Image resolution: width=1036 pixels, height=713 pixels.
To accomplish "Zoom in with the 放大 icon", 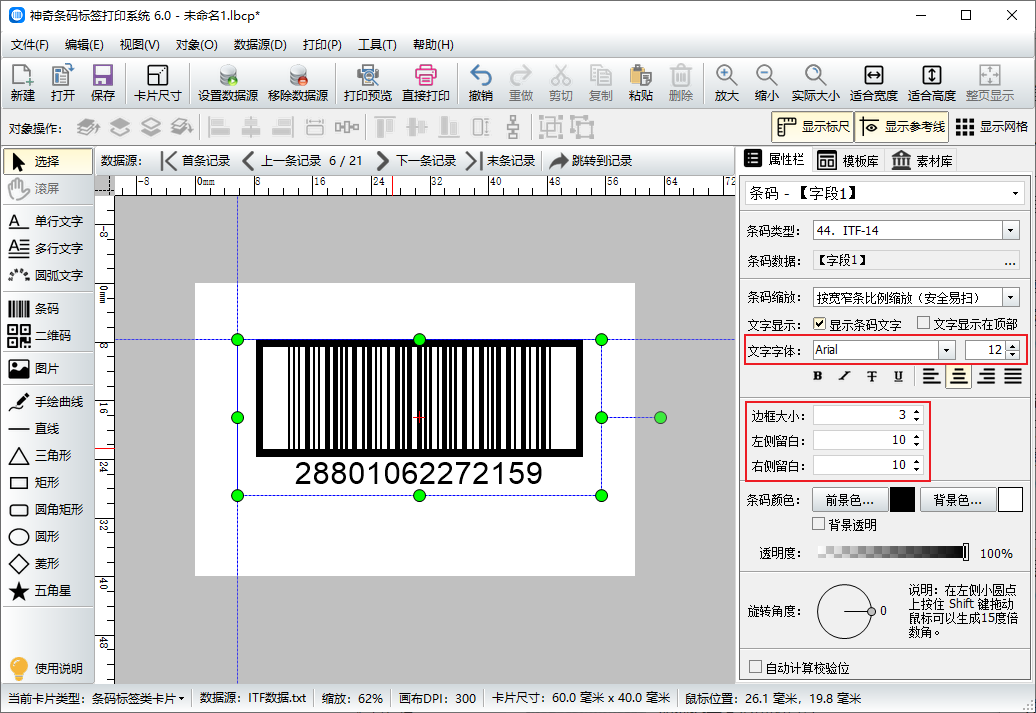I will pos(726,83).
